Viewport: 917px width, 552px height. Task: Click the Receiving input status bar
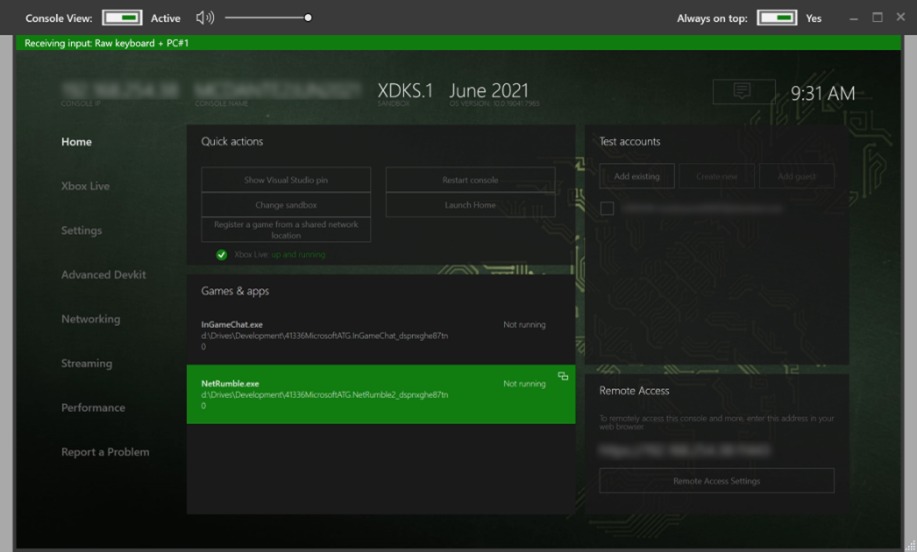tap(458, 43)
